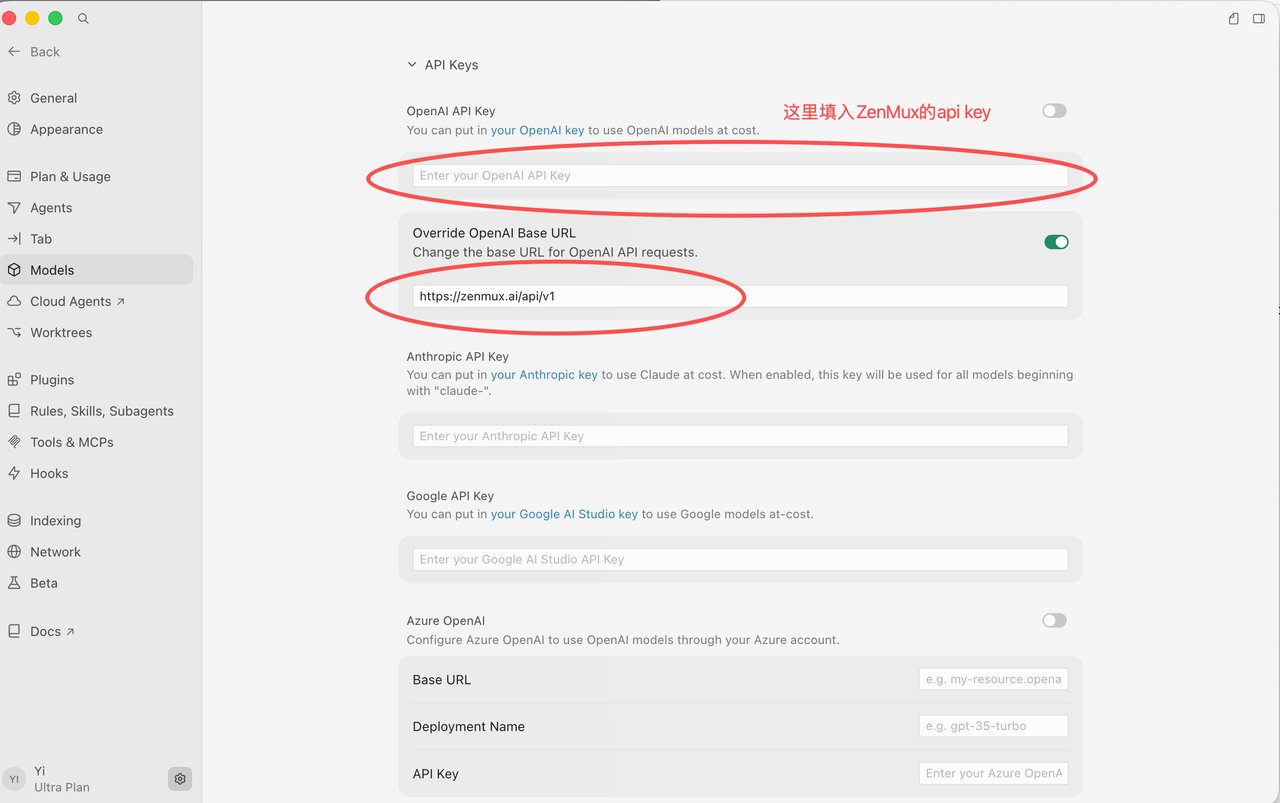Go Back from settings

click(45, 52)
